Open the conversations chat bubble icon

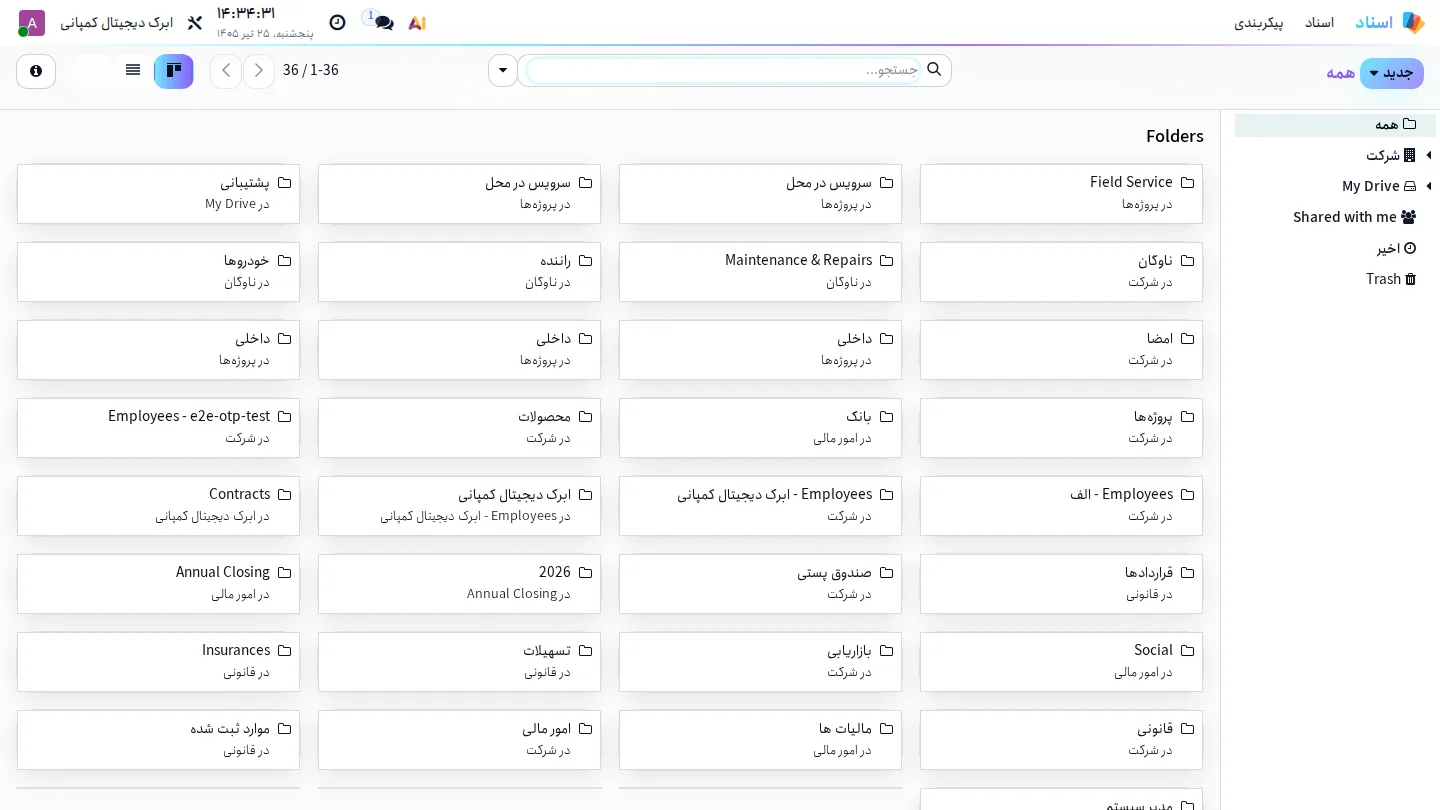pyautogui.click(x=383, y=22)
